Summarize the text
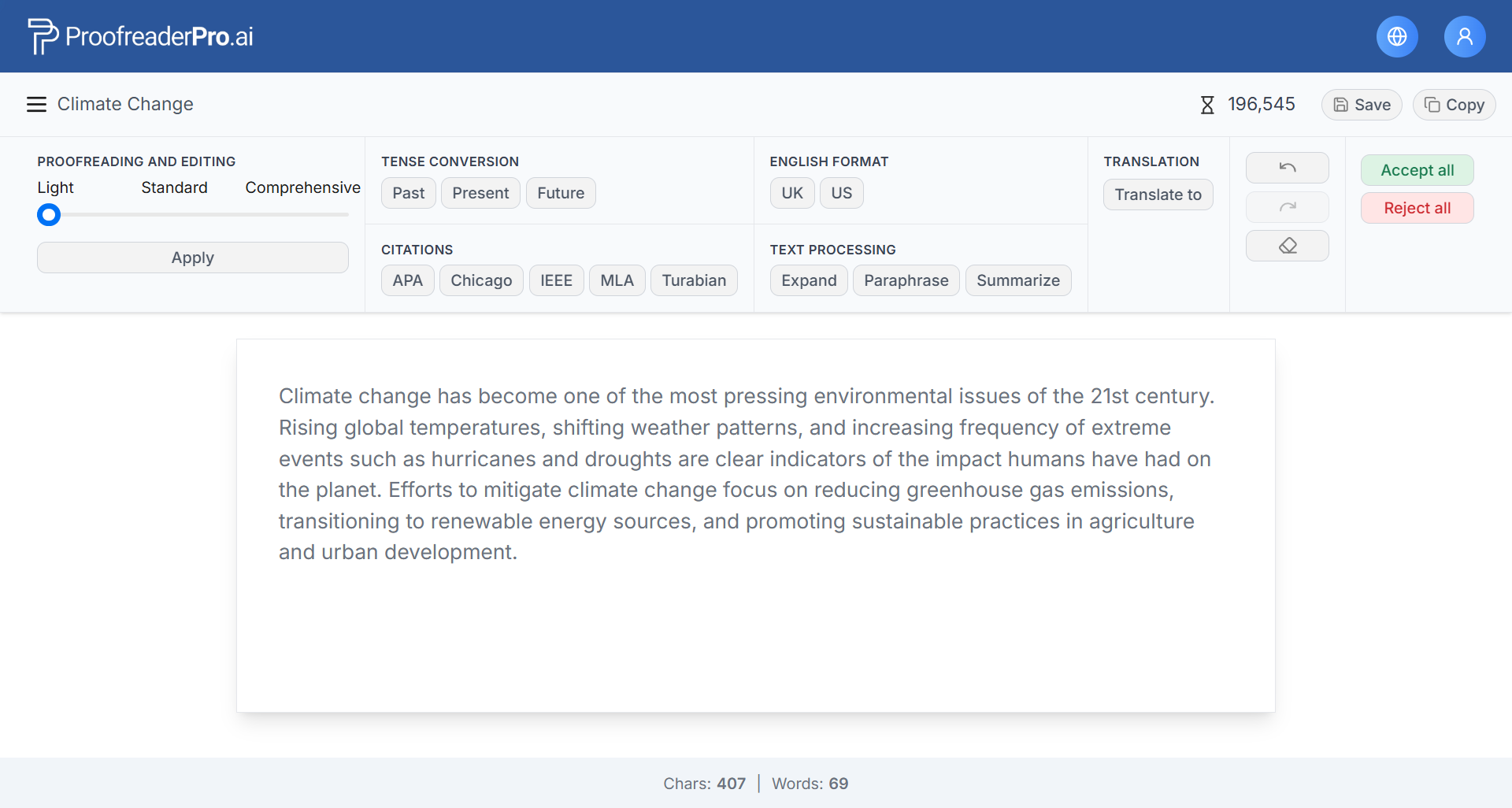Viewport: 1512px width, 808px height. [1017, 280]
